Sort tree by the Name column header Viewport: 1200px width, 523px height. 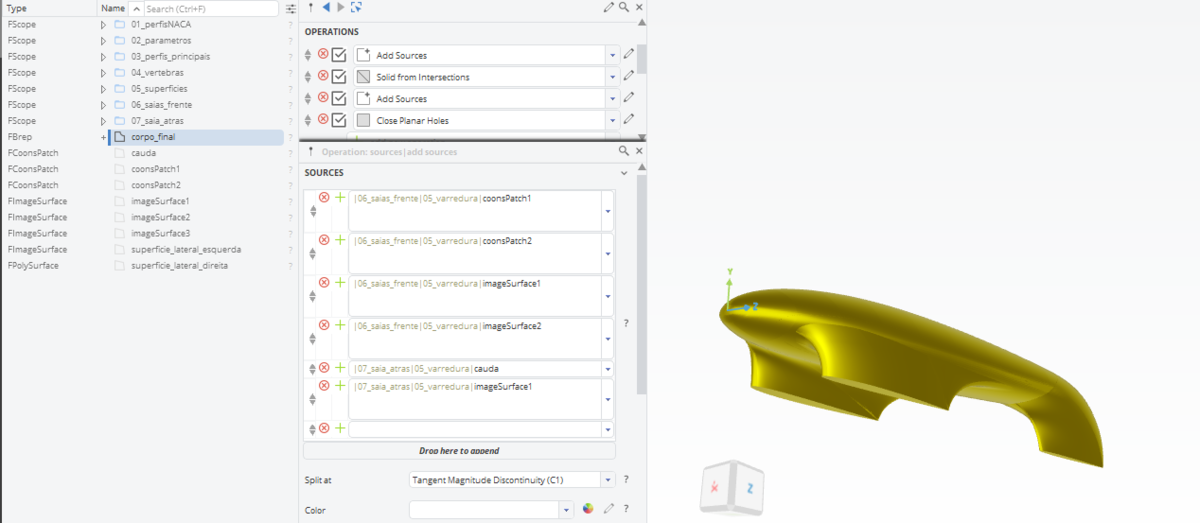pyautogui.click(x=113, y=8)
